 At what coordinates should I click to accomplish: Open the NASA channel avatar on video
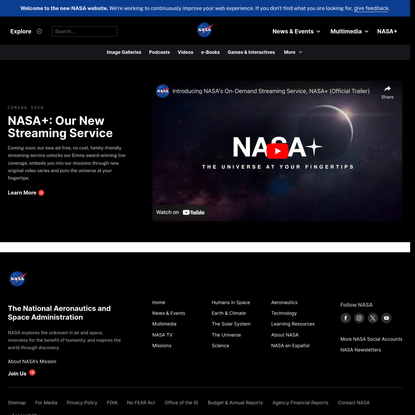(163, 91)
